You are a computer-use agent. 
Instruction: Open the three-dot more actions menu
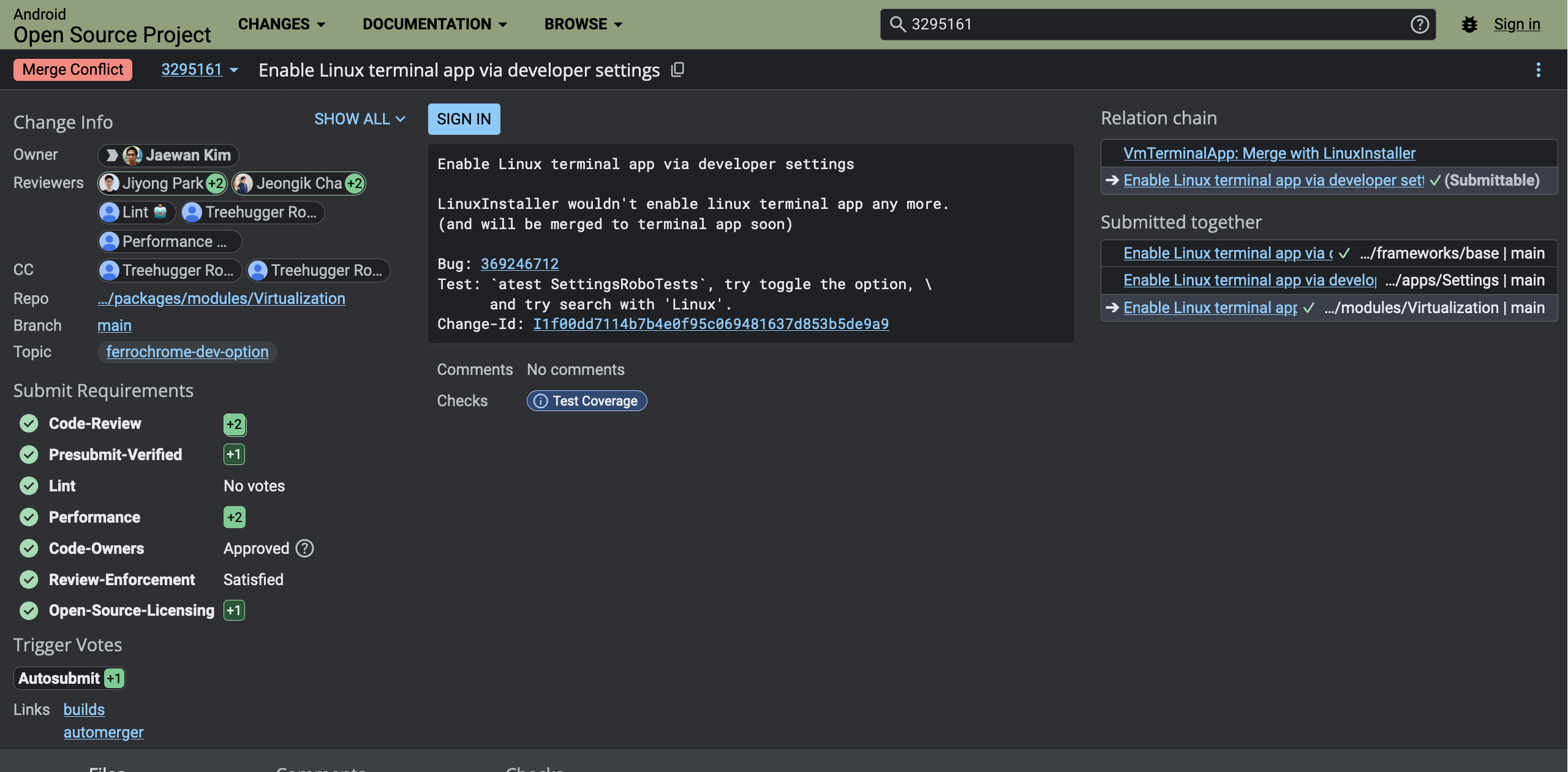[x=1538, y=70]
